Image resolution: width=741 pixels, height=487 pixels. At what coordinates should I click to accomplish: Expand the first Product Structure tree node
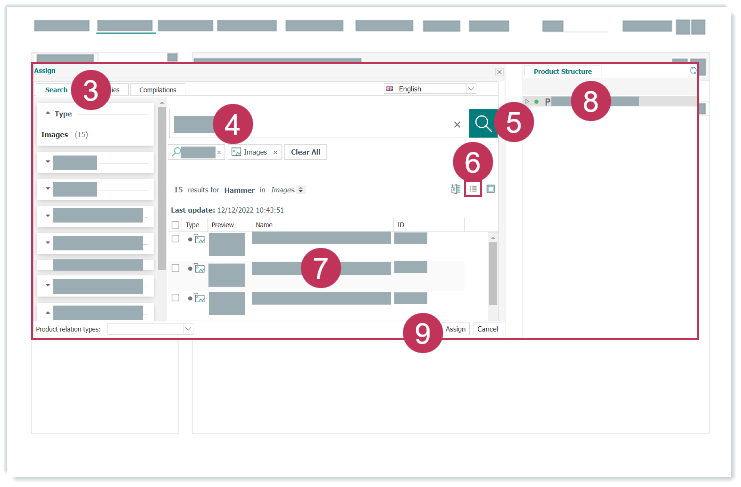pos(528,101)
